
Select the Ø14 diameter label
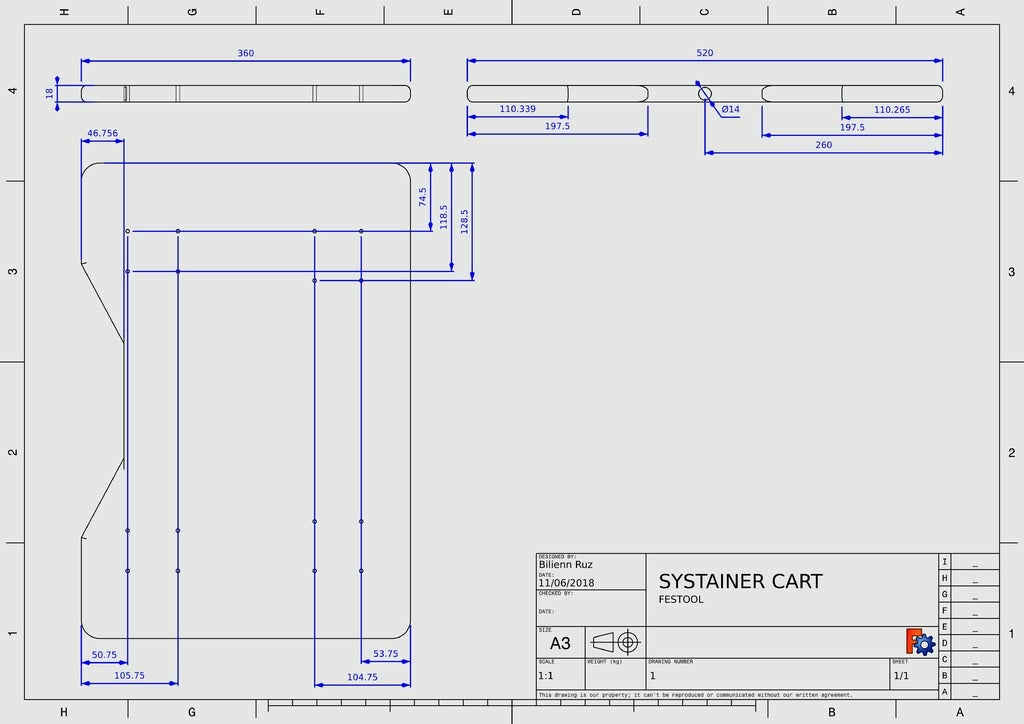pos(730,110)
